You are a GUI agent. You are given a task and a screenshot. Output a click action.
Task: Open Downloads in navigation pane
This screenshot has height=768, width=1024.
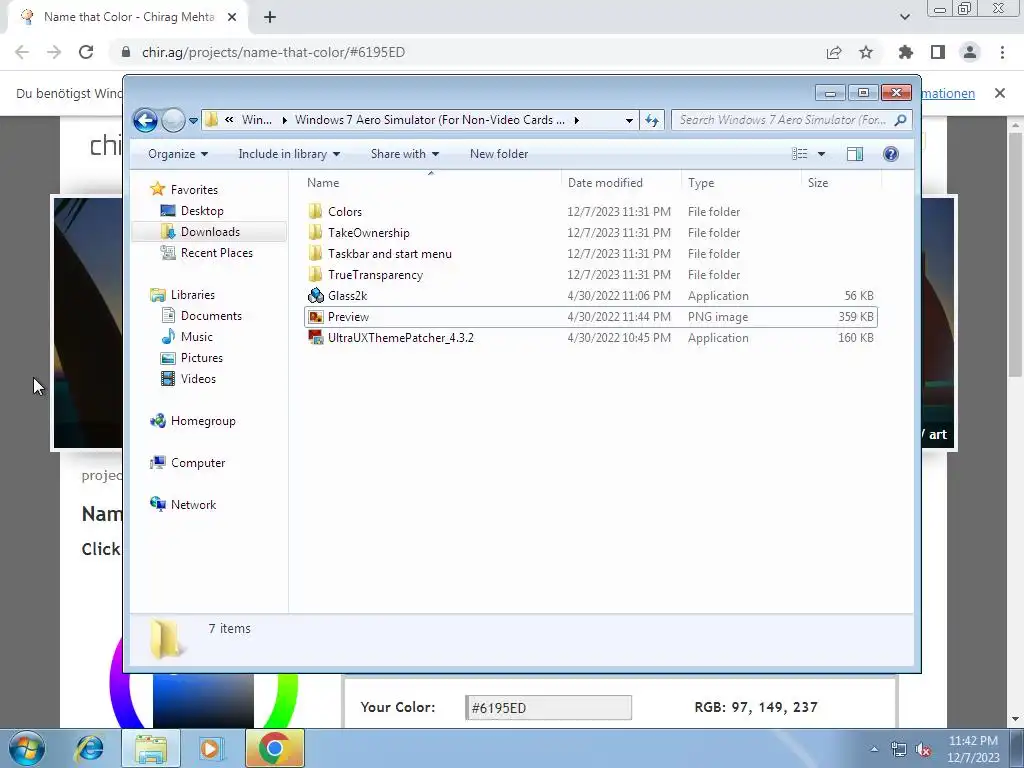210,232
